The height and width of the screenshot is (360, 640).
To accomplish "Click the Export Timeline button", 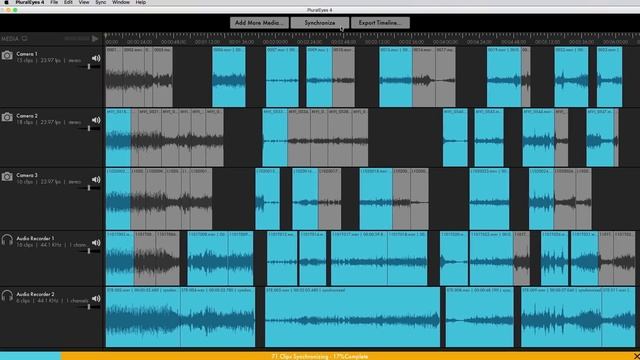I will pyautogui.click(x=380, y=23).
